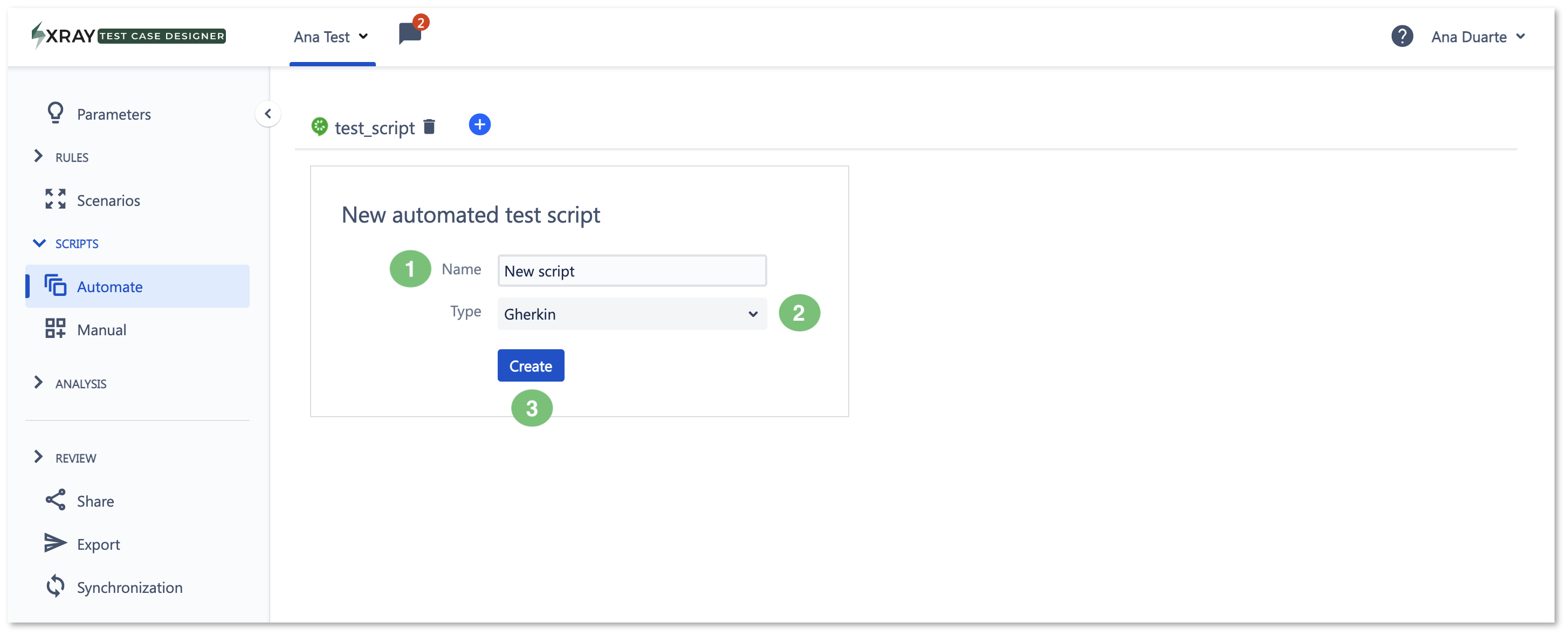The image size is (1568, 636).
Task: Open the help question mark icon
Action: point(1402,37)
